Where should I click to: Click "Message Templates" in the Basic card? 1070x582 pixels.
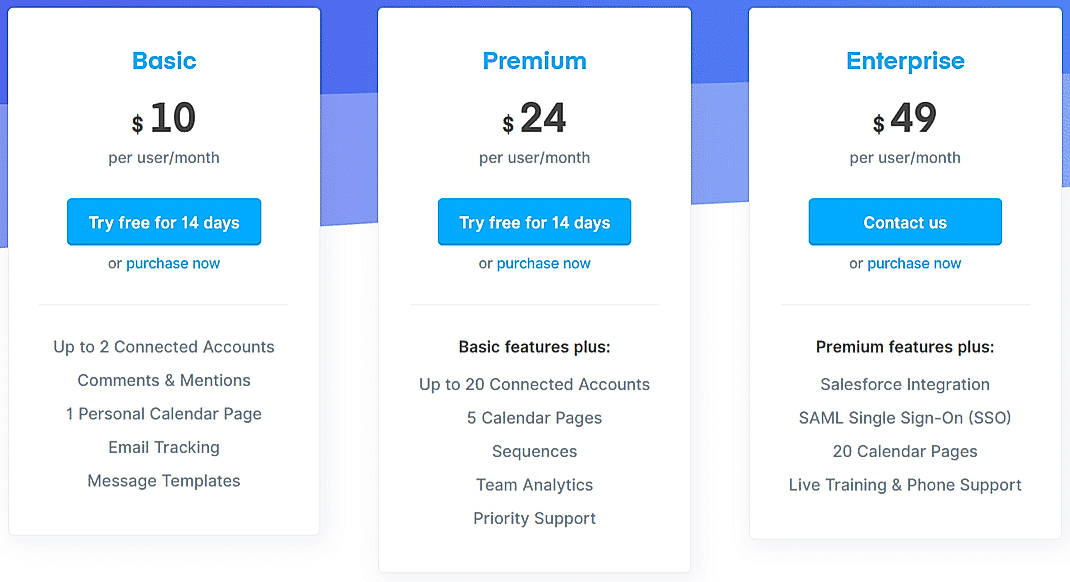[163, 481]
